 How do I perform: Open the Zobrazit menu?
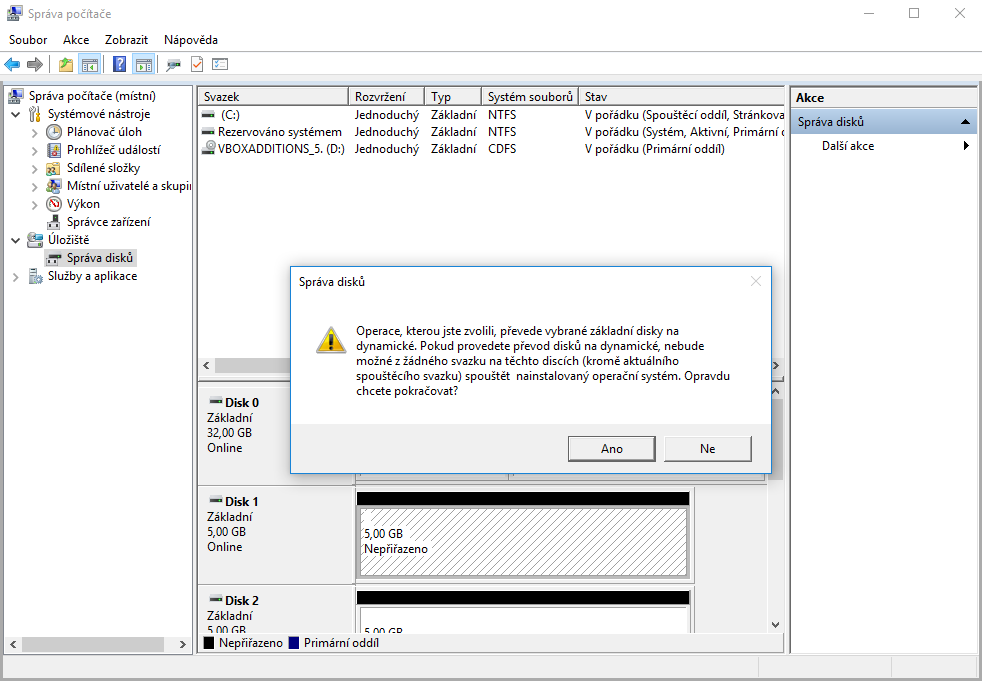(x=126, y=40)
